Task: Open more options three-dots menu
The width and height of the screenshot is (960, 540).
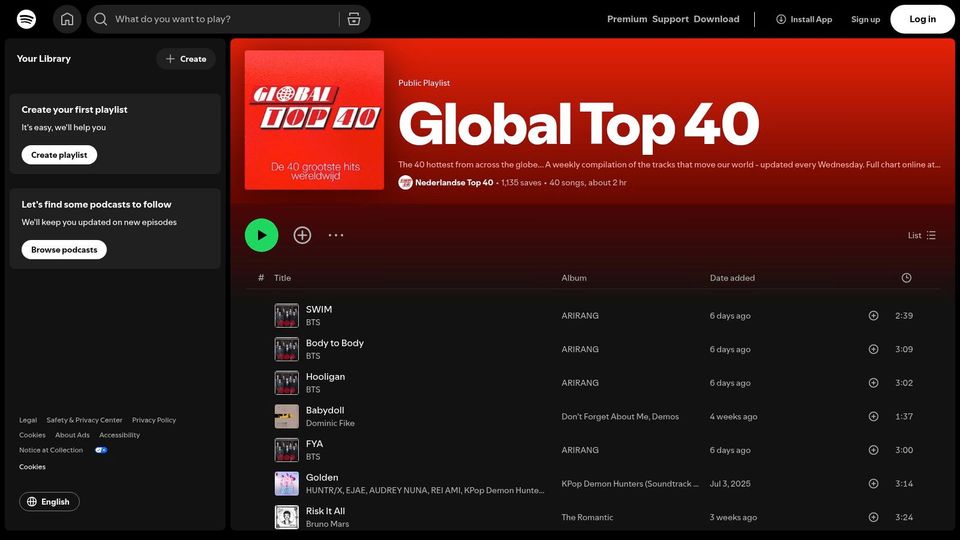Action: (x=336, y=235)
